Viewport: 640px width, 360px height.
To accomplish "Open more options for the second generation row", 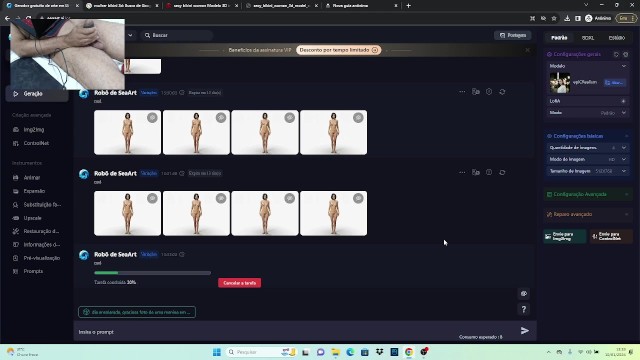I will [462, 173].
